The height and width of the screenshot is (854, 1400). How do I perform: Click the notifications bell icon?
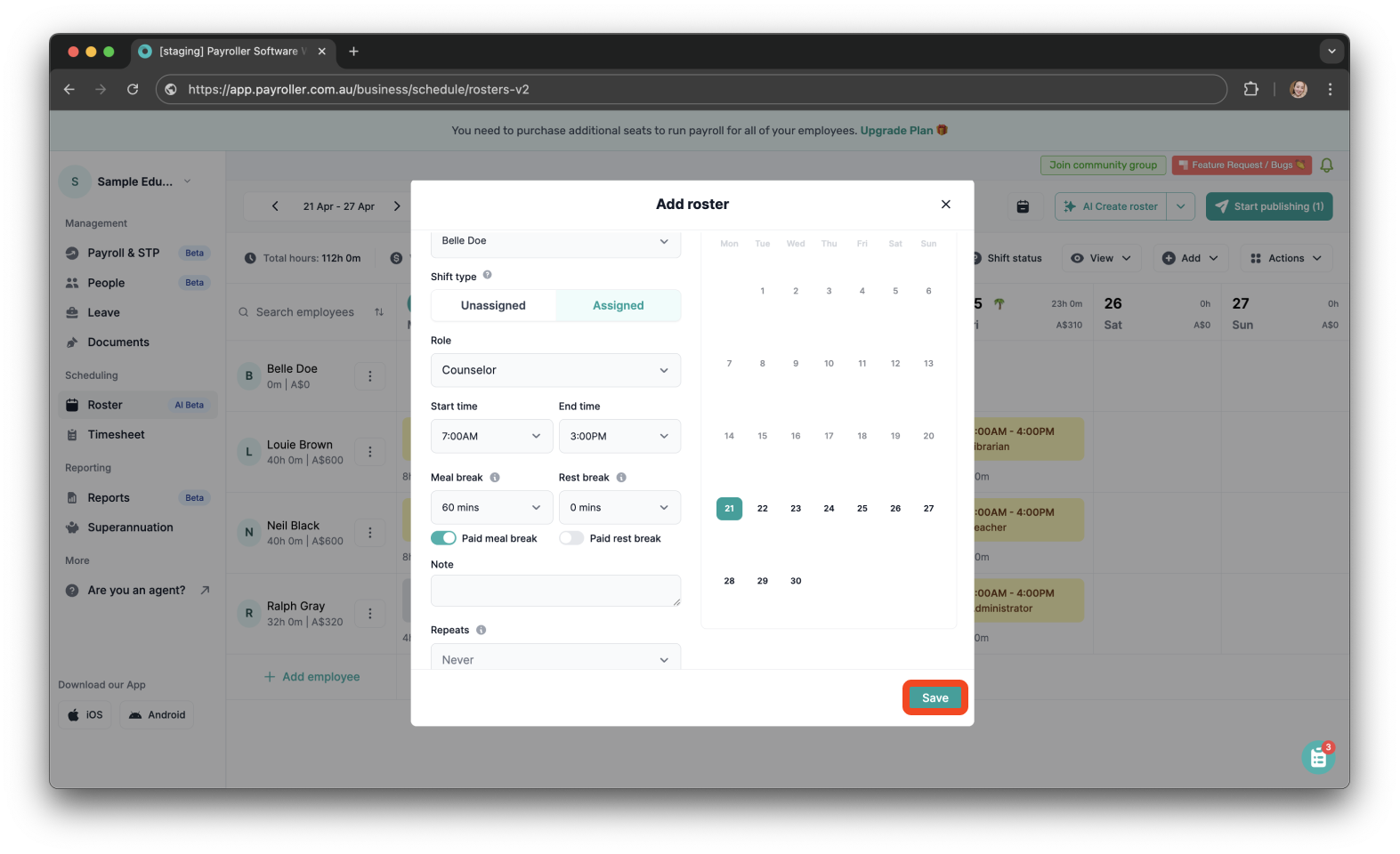point(1326,165)
